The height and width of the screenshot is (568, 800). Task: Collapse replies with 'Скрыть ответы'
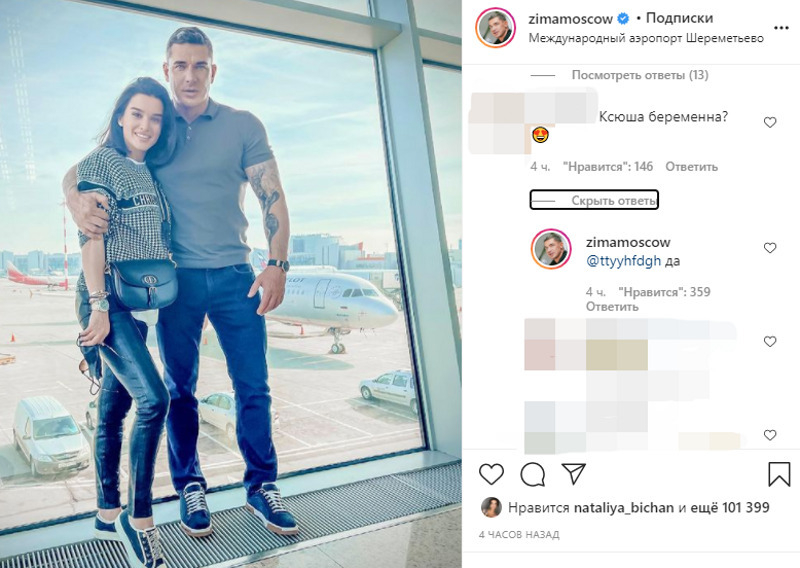[x=614, y=201]
